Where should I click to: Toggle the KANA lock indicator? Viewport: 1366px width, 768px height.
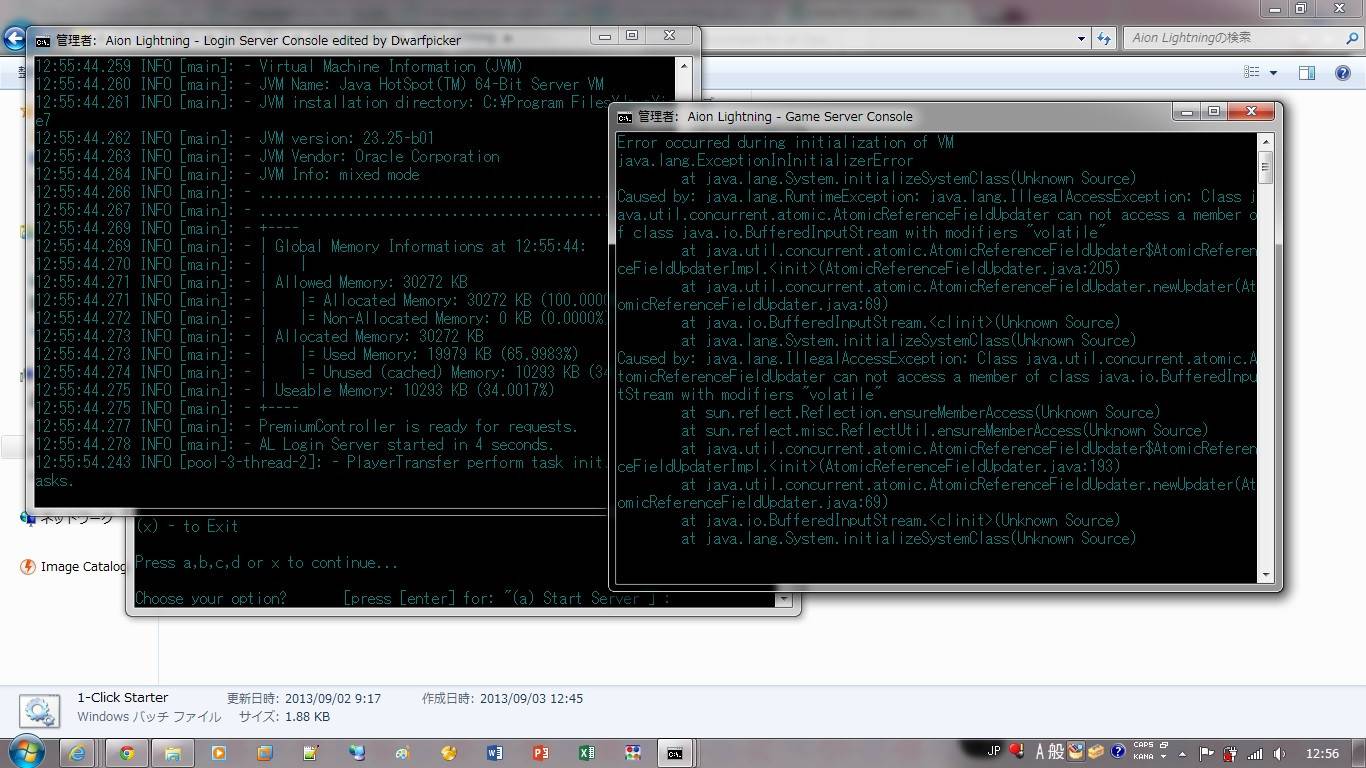coord(1143,757)
